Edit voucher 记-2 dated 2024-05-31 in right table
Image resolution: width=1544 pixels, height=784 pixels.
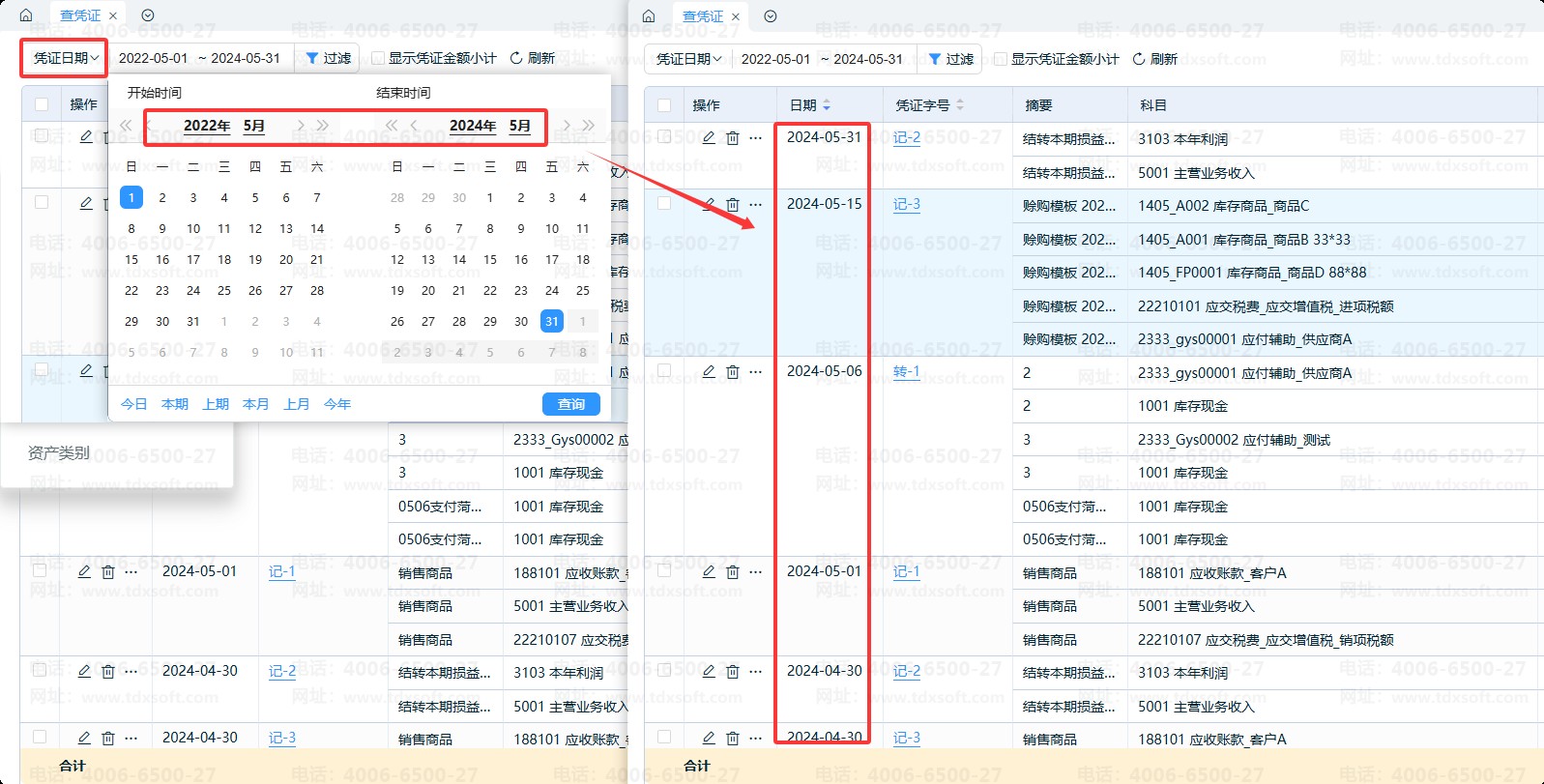tap(709, 138)
